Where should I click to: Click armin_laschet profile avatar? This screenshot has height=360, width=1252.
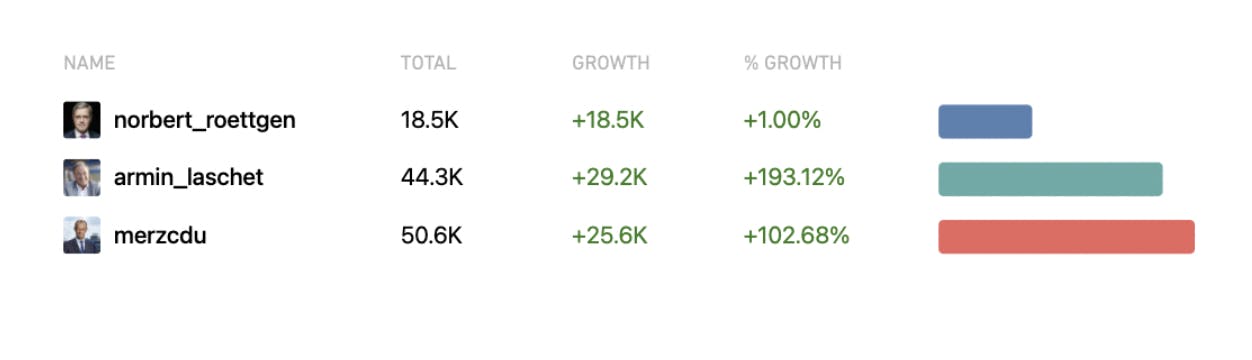click(x=82, y=178)
